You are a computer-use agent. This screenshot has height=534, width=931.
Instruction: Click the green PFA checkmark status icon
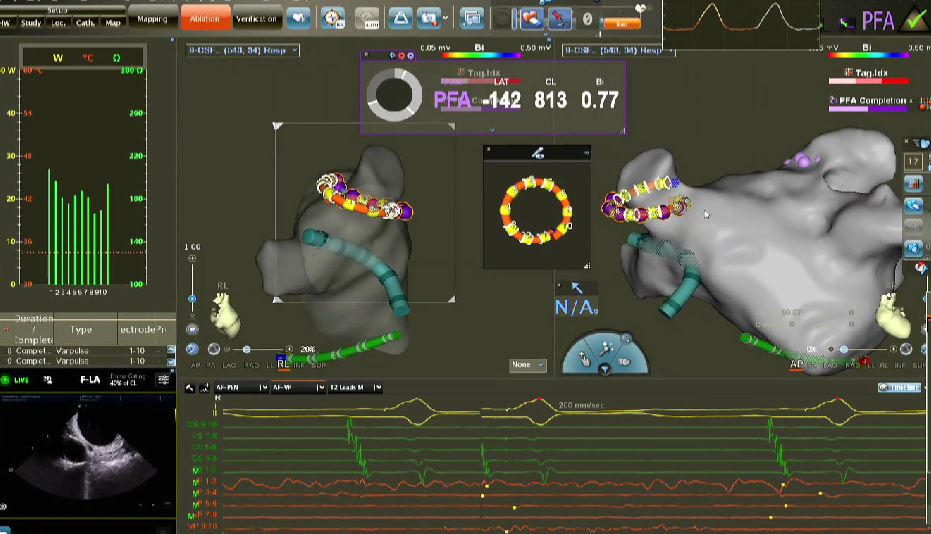[x=913, y=19]
